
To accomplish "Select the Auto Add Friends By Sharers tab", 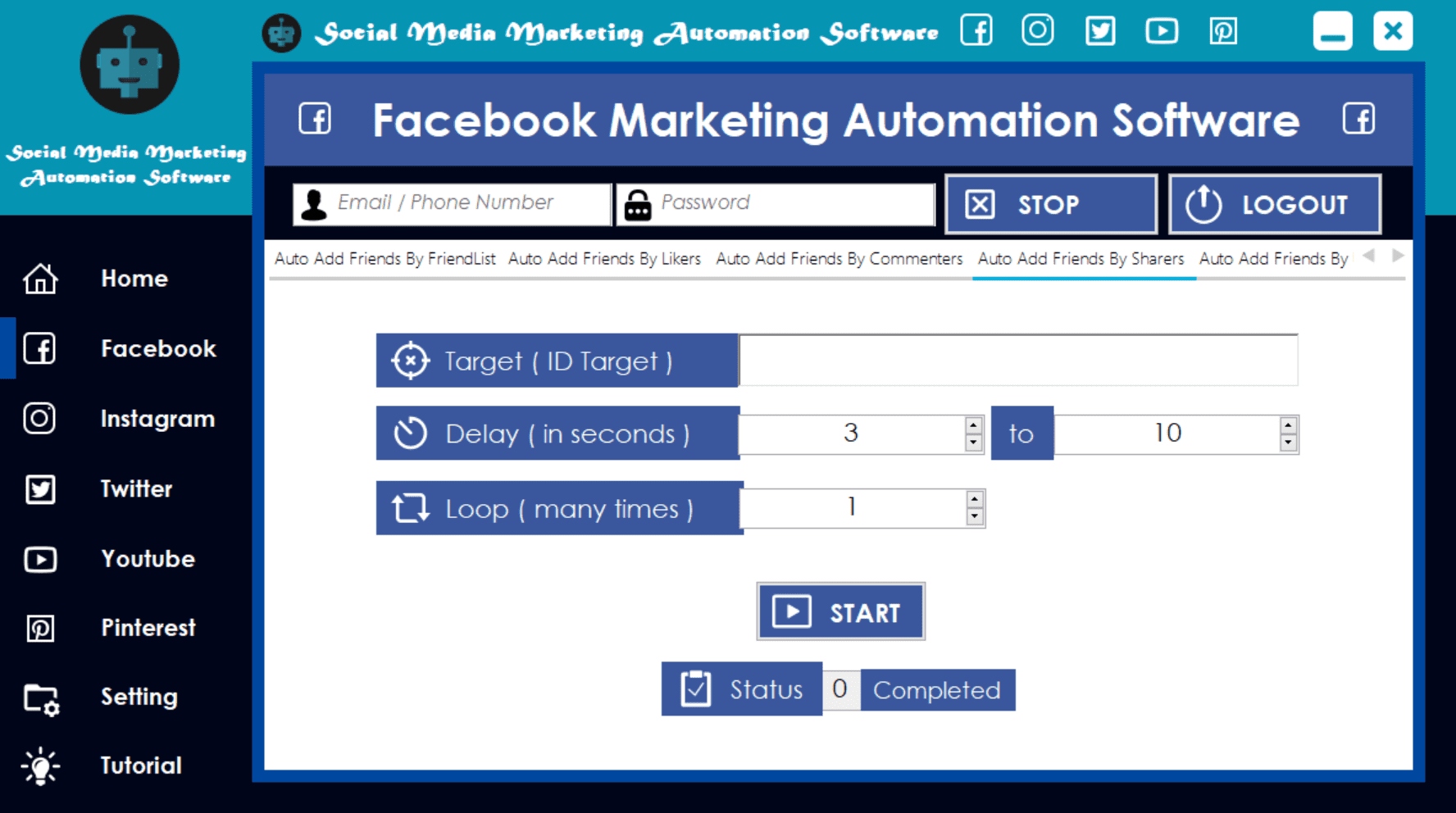I will [x=1081, y=259].
